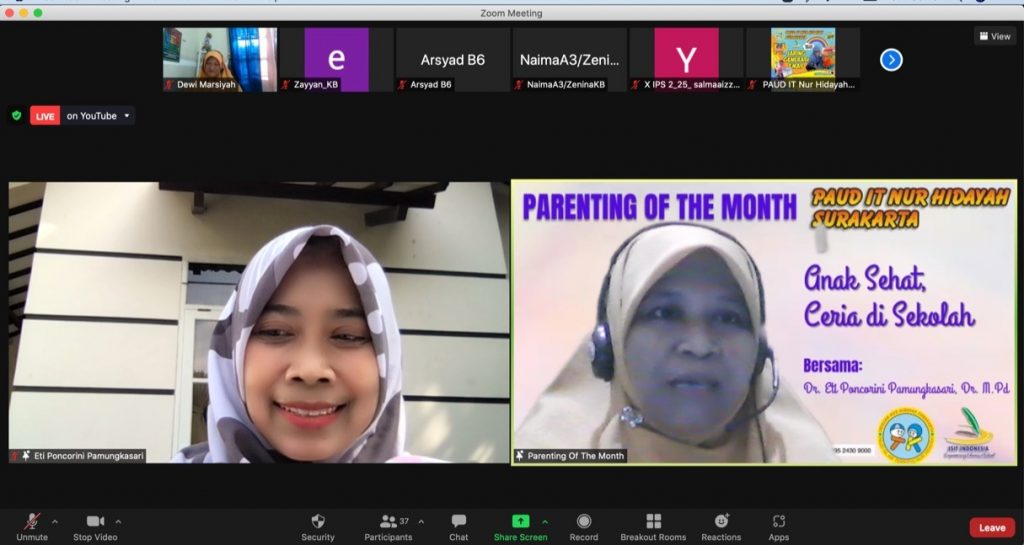Select Arsyad B6 participant tile
The height and width of the screenshot is (545, 1024).
pyautogui.click(x=453, y=59)
